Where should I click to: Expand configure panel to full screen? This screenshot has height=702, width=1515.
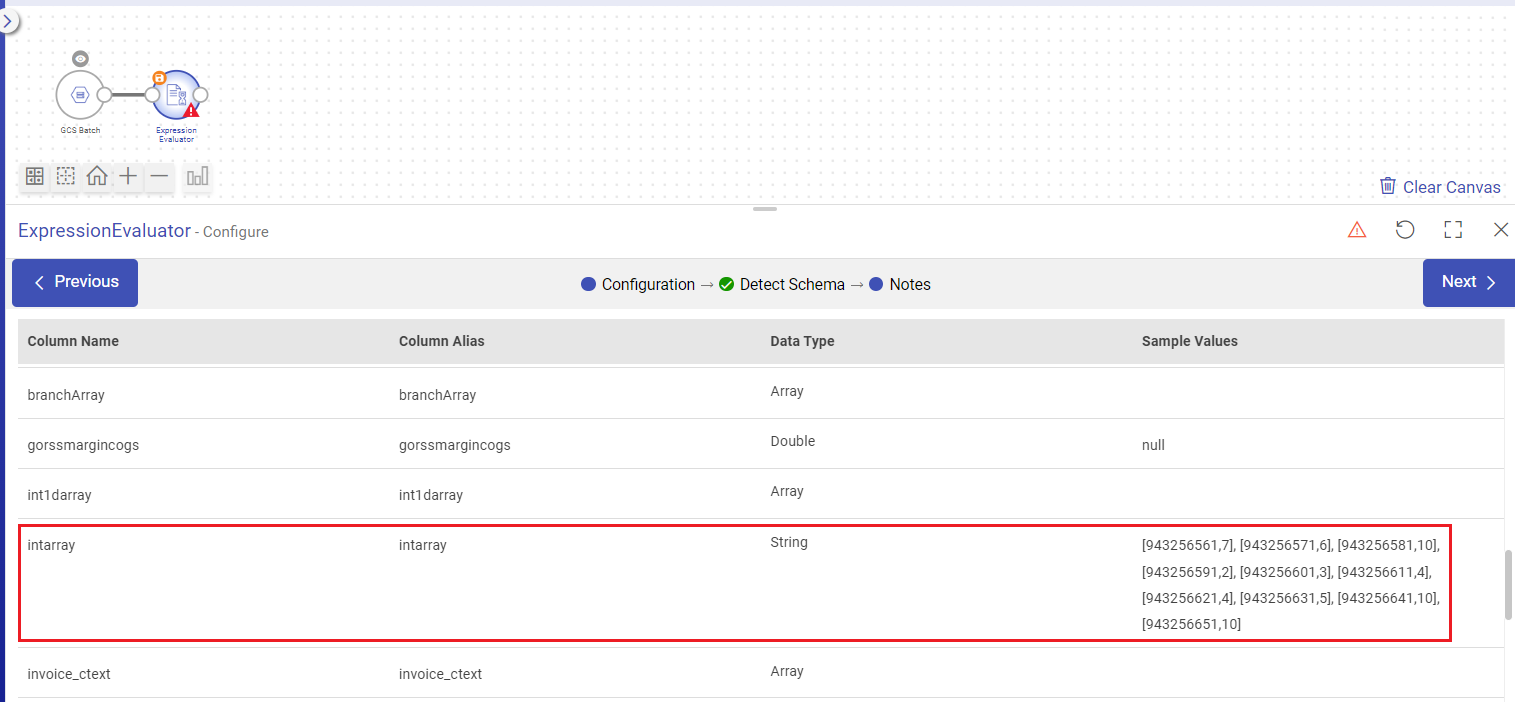point(1453,230)
